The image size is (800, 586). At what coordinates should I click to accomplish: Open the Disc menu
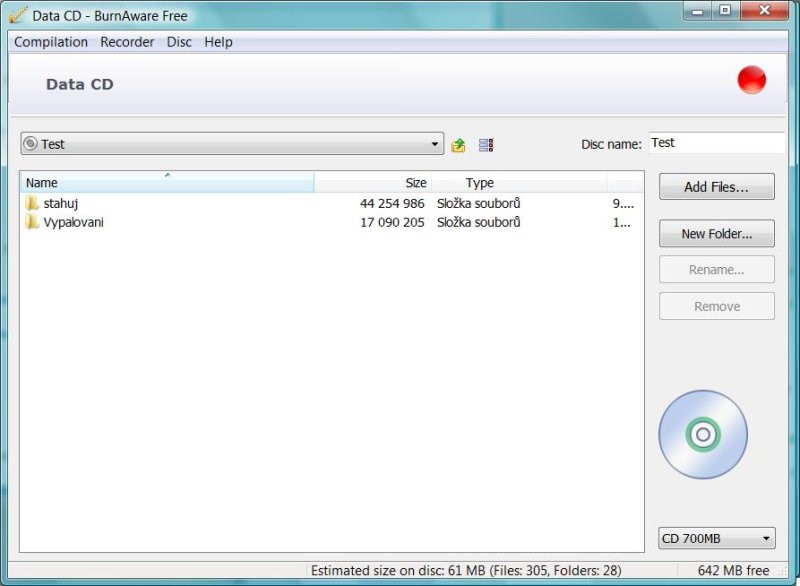(x=179, y=42)
